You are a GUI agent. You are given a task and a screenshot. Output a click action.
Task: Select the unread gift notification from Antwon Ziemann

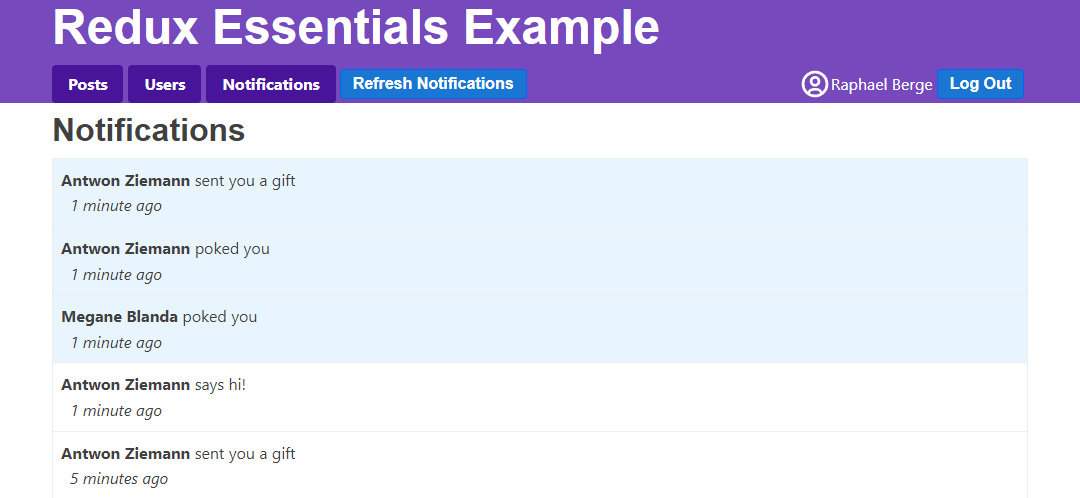pyautogui.click(x=540, y=193)
